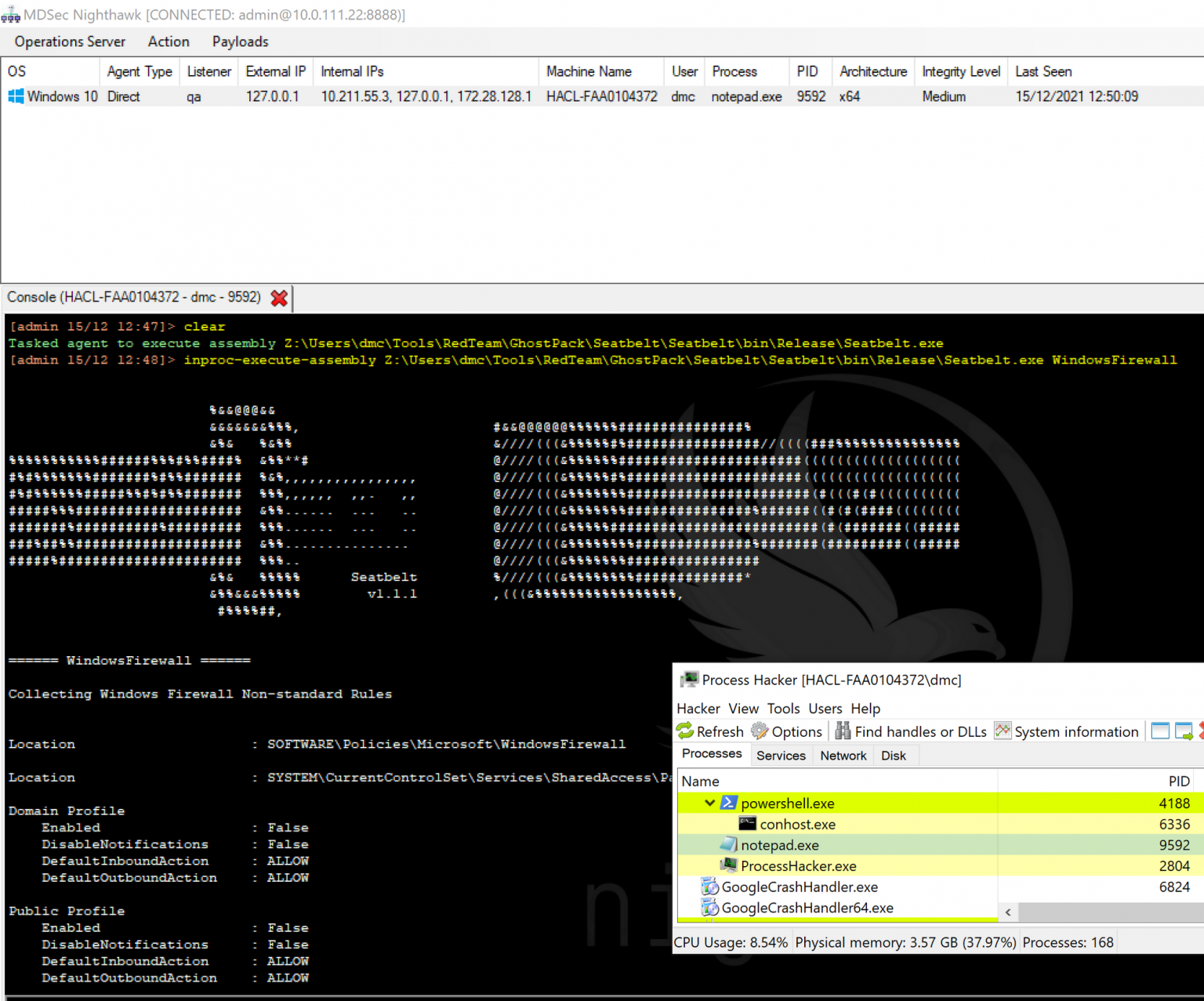Click the Windows logo in agent row

tap(16, 96)
